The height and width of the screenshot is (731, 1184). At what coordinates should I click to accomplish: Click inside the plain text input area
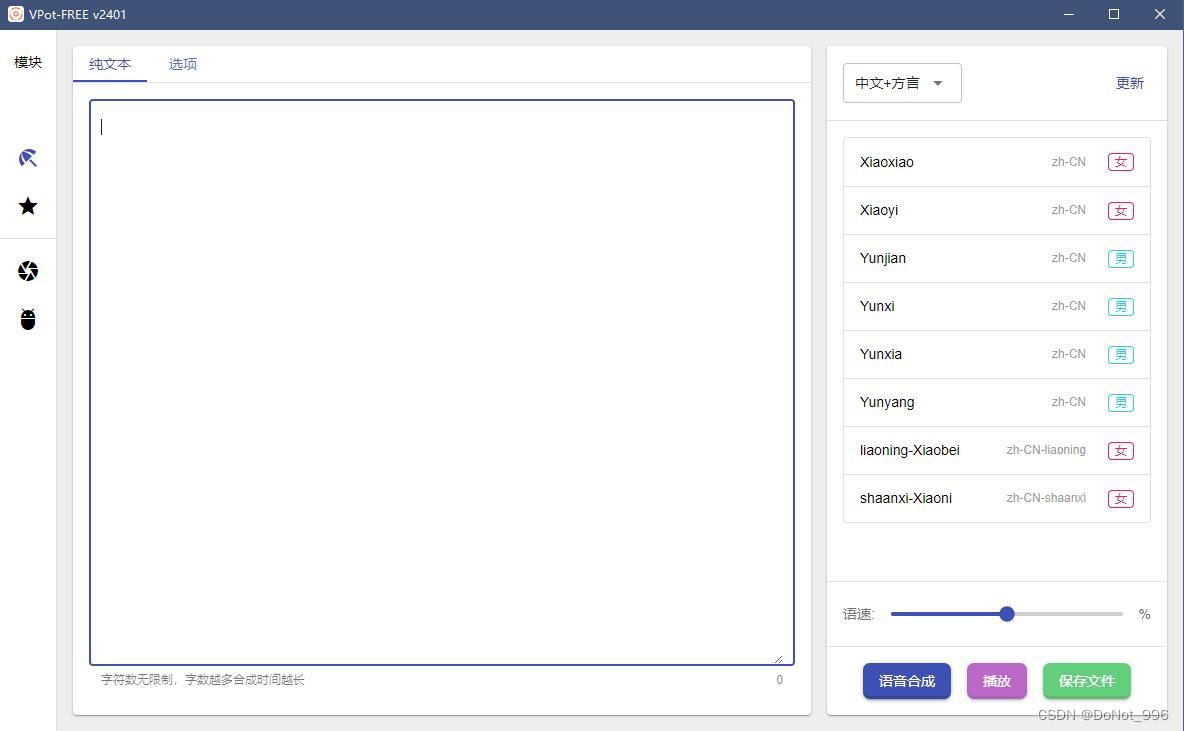pos(442,382)
